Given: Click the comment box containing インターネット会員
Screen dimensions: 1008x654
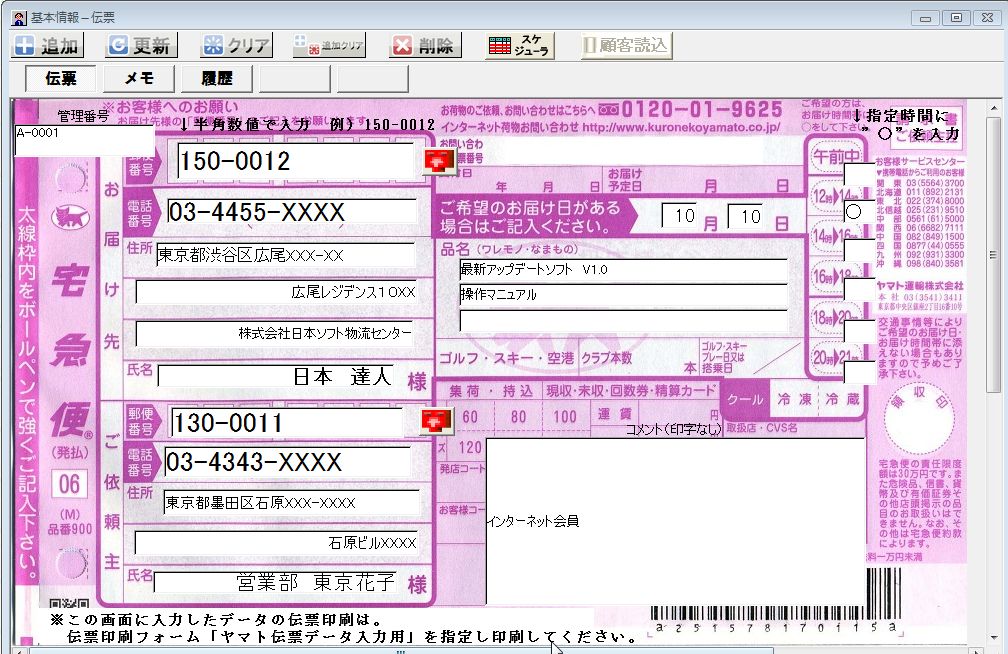Looking at the screenshot, I should coord(676,521).
